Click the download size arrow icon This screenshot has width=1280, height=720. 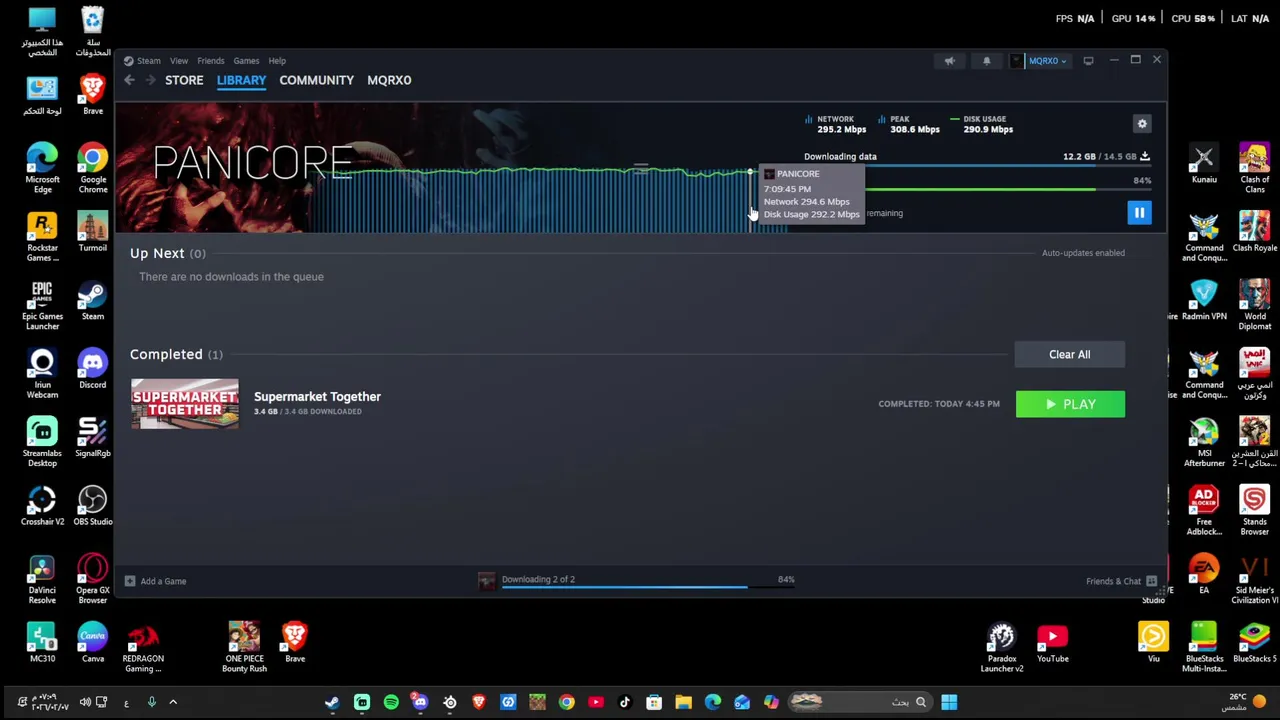click(1145, 156)
